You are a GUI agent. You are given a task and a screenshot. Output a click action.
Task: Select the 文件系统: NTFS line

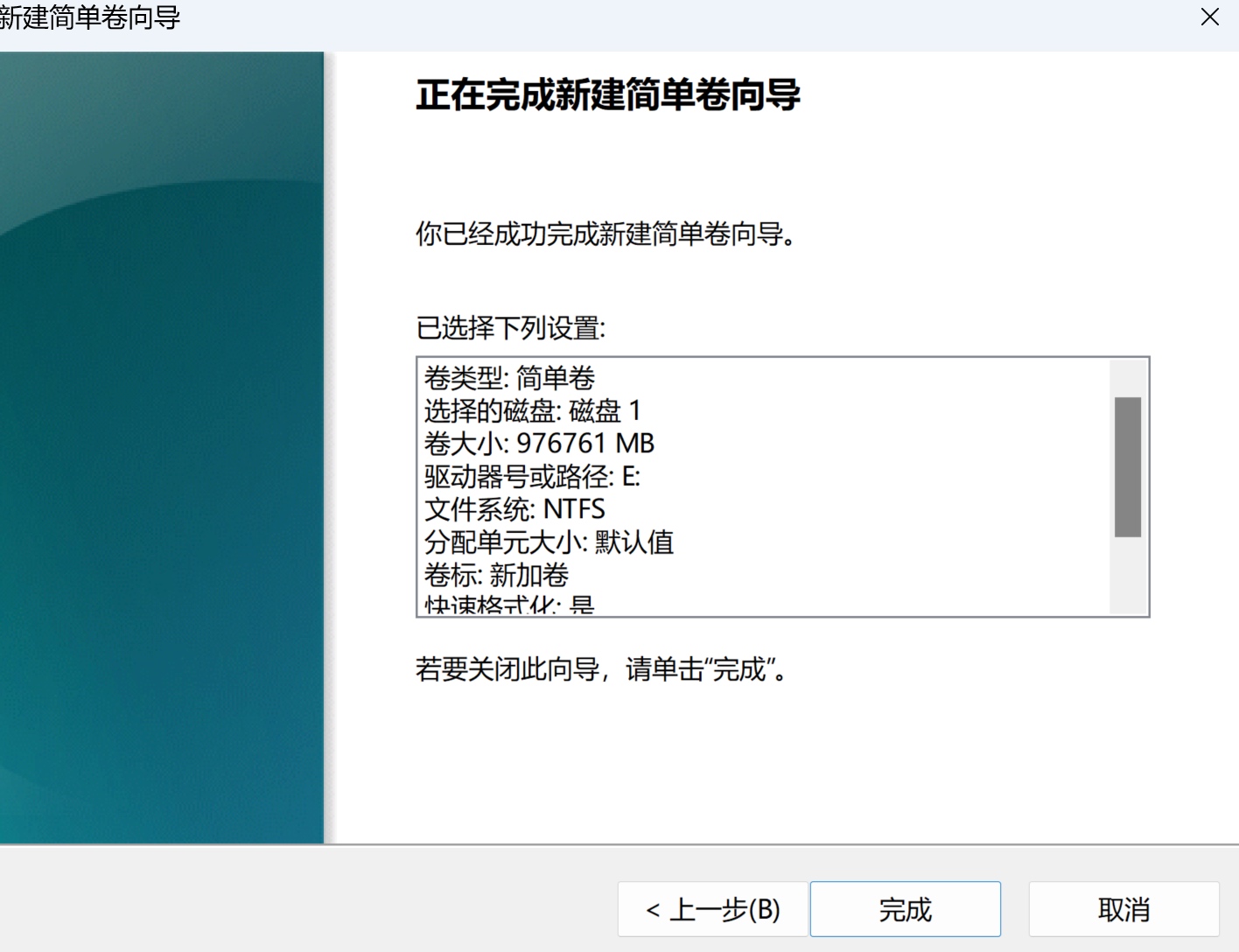[x=514, y=509]
